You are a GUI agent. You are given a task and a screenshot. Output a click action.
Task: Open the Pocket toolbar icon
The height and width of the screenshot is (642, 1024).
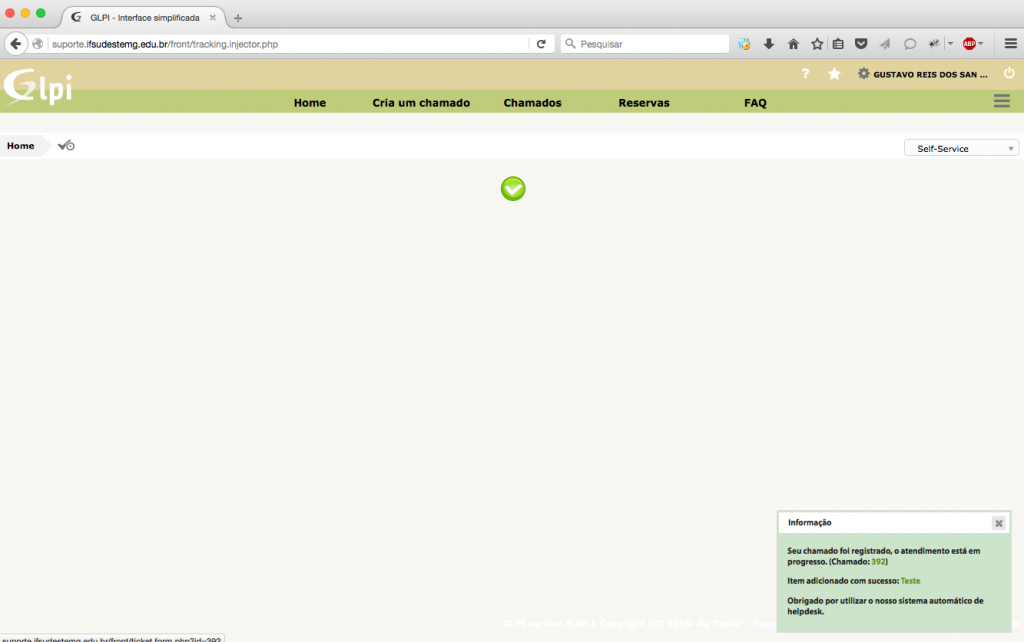coord(861,44)
